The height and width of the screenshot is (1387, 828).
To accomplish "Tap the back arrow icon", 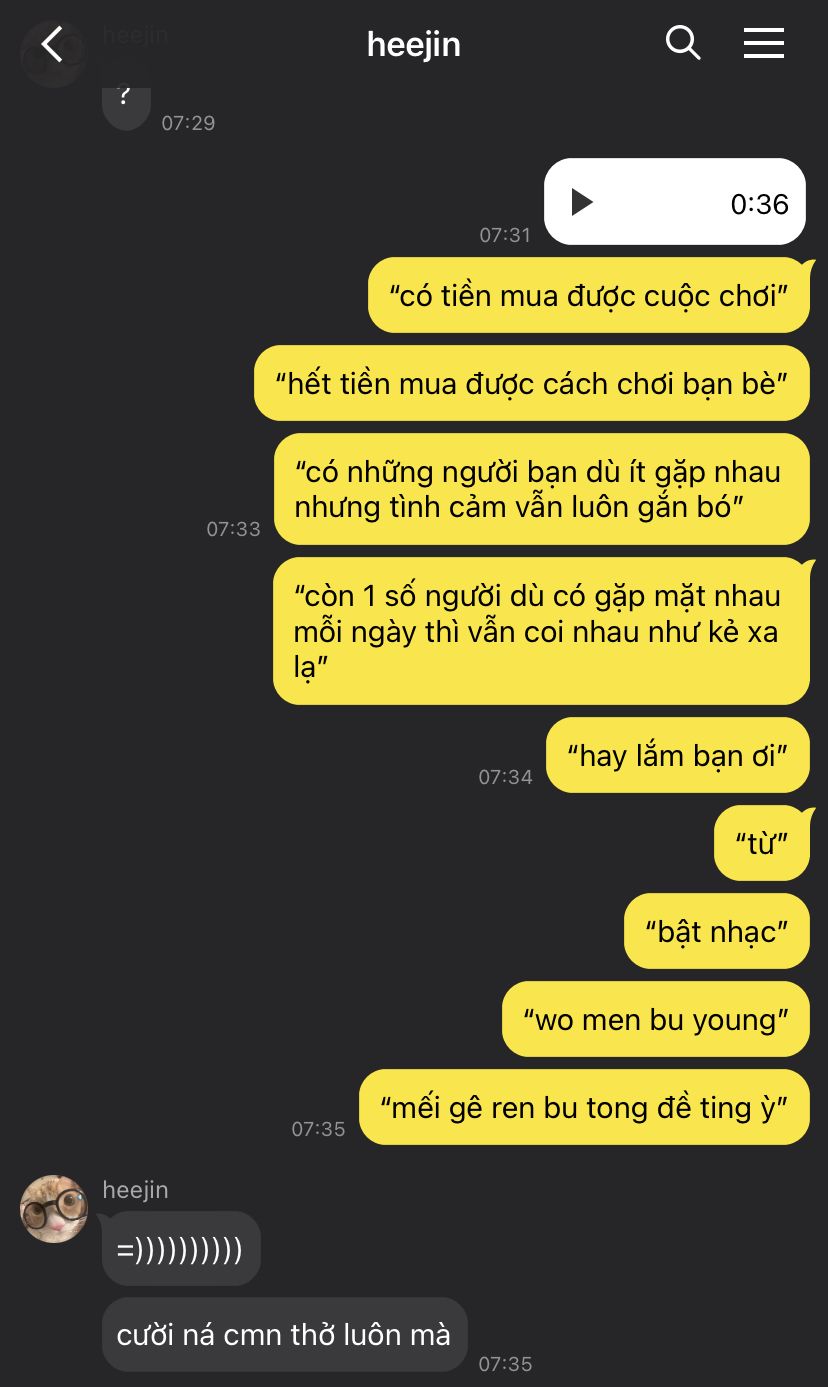I will pyautogui.click(x=51, y=44).
